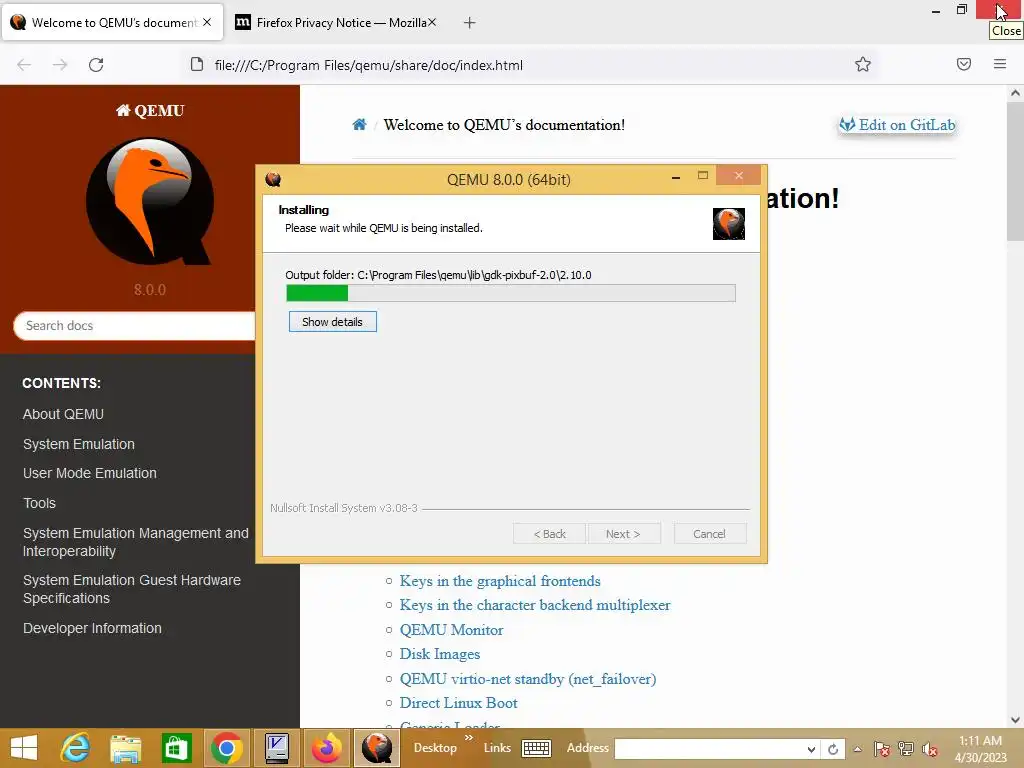1024x768 pixels.
Task: Open the Disk Images link
Action: 440,654
